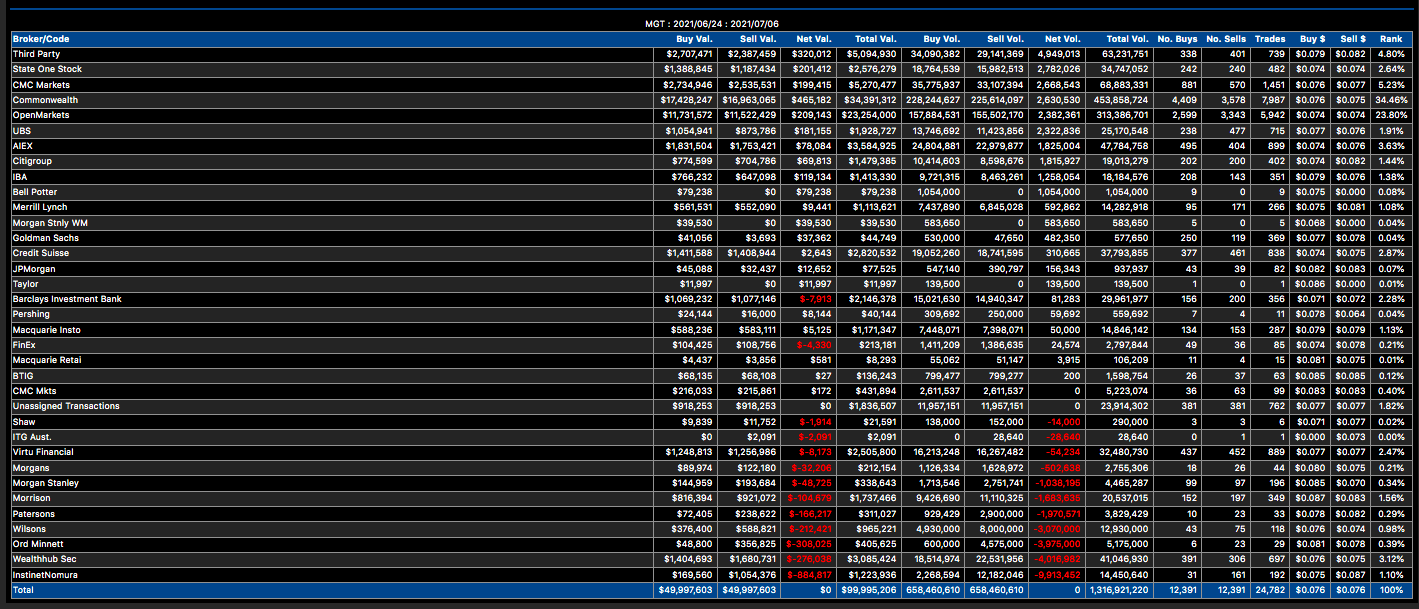Sort the table by Net Val. header
Image resolution: width=1419 pixels, height=609 pixels.
pos(813,39)
